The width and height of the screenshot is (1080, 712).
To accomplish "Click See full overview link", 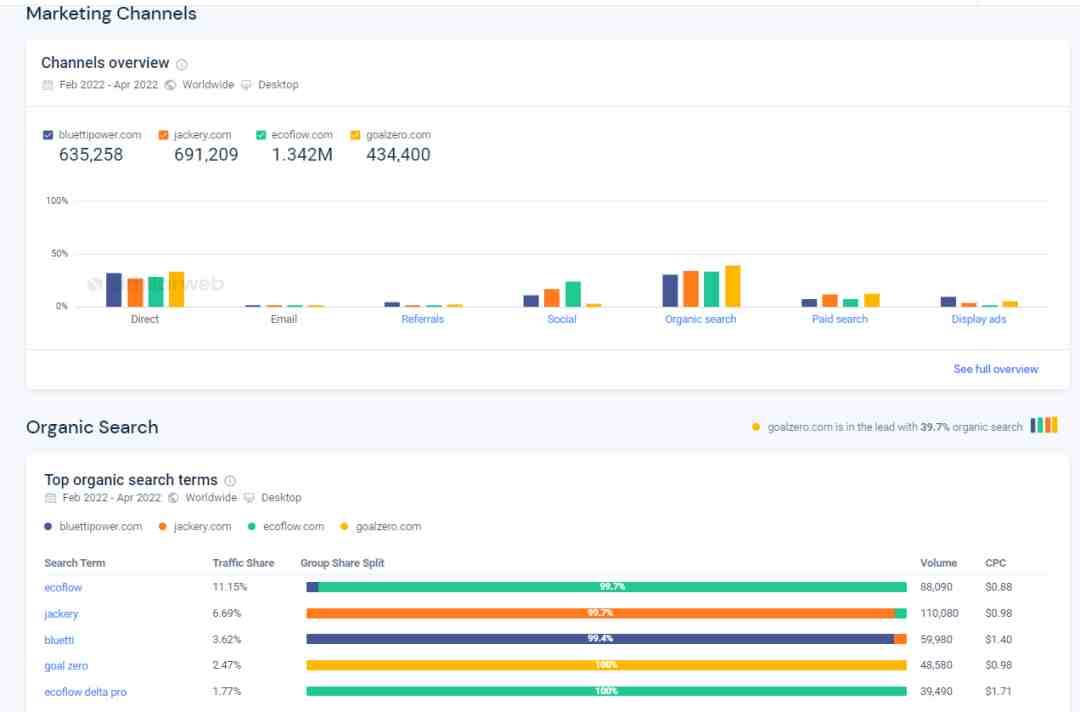I will 995,369.
